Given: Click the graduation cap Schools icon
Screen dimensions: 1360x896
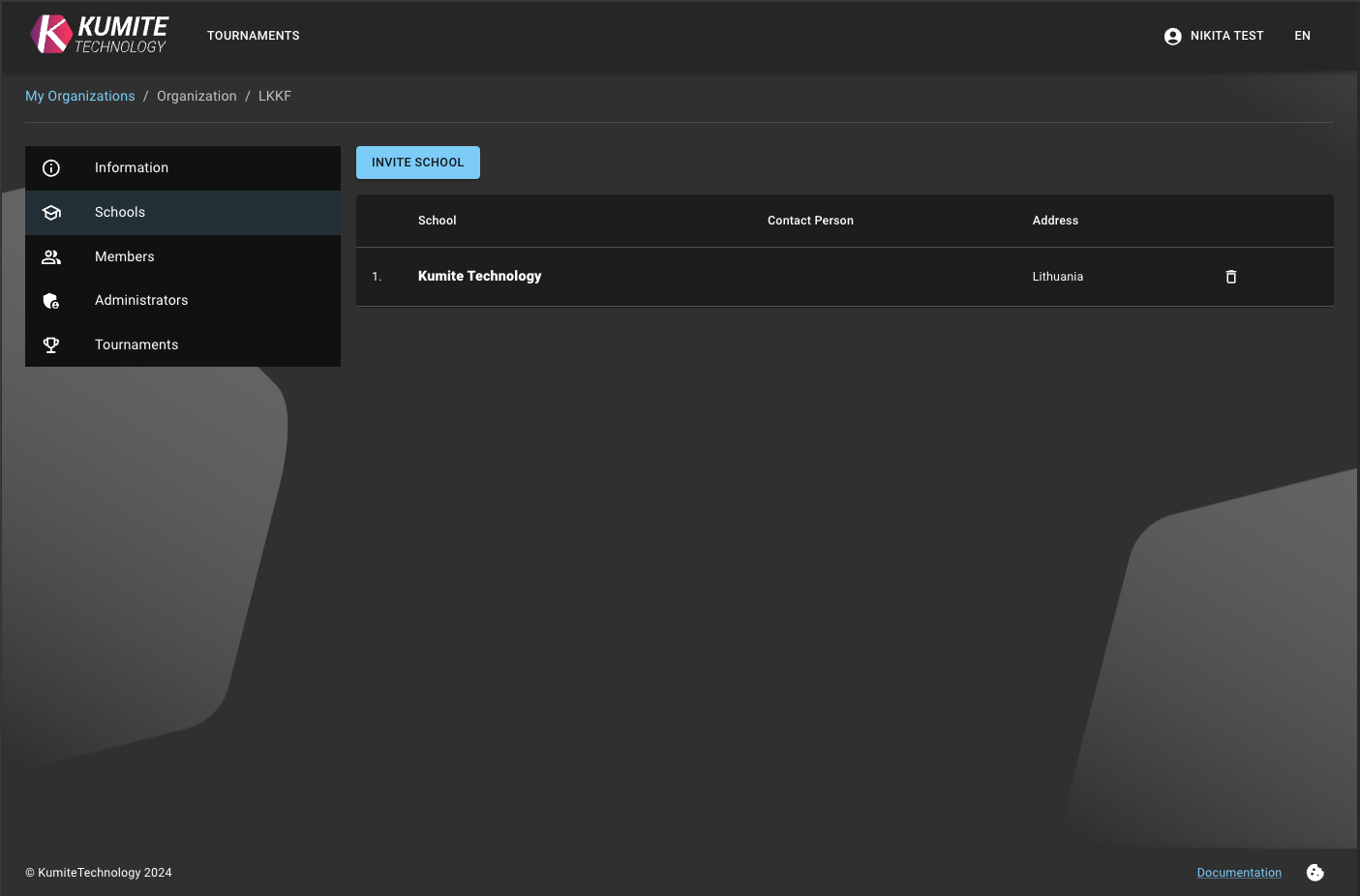Looking at the screenshot, I should pos(51,213).
